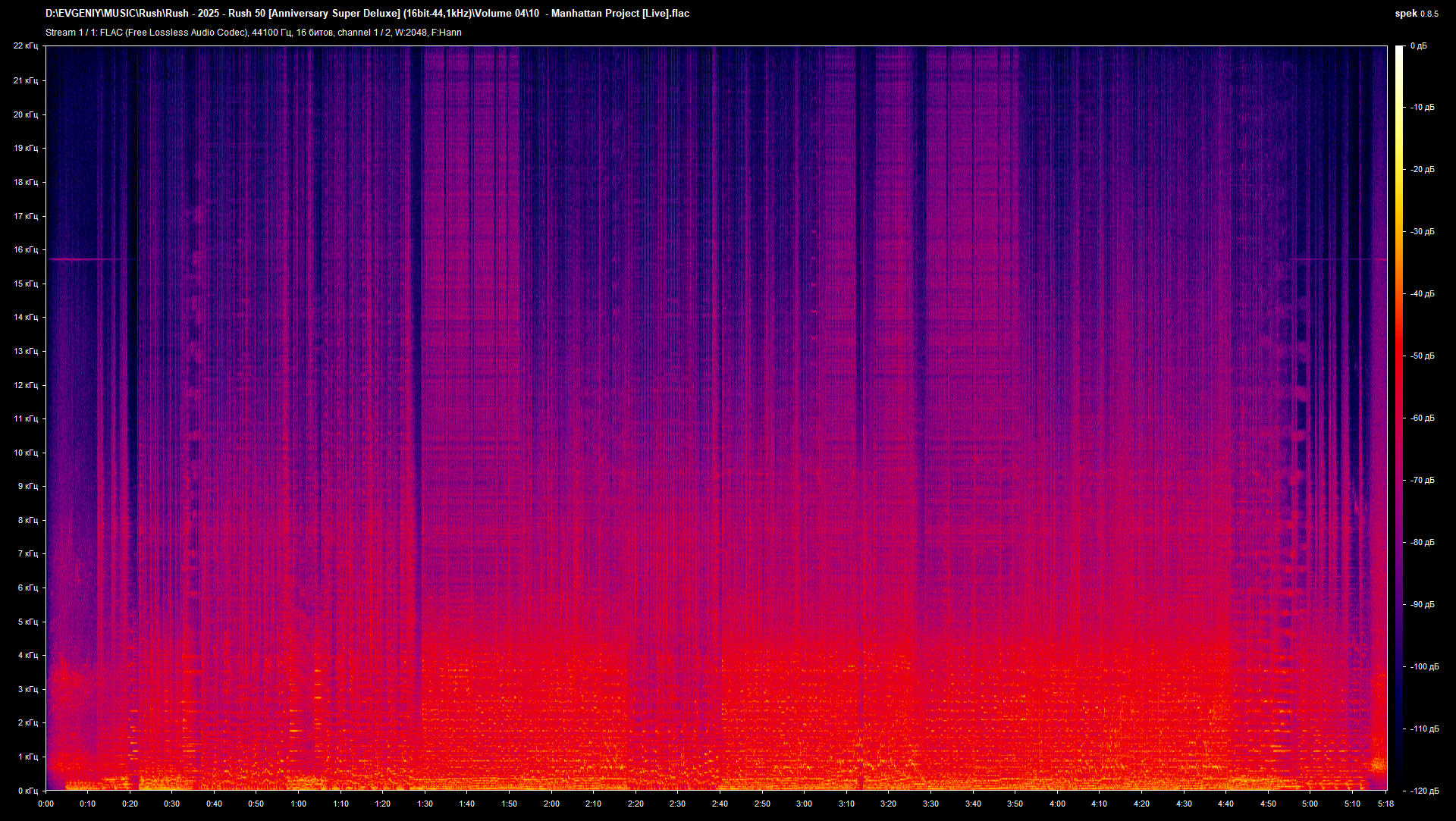The width and height of the screenshot is (1456, 821).
Task: Click the spek 0.8.5 version label
Action: [1416, 14]
